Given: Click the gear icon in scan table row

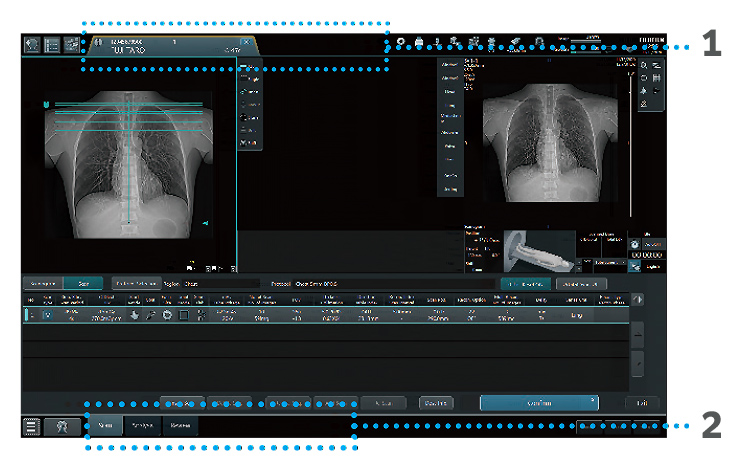Looking at the screenshot, I should [x=167, y=315].
